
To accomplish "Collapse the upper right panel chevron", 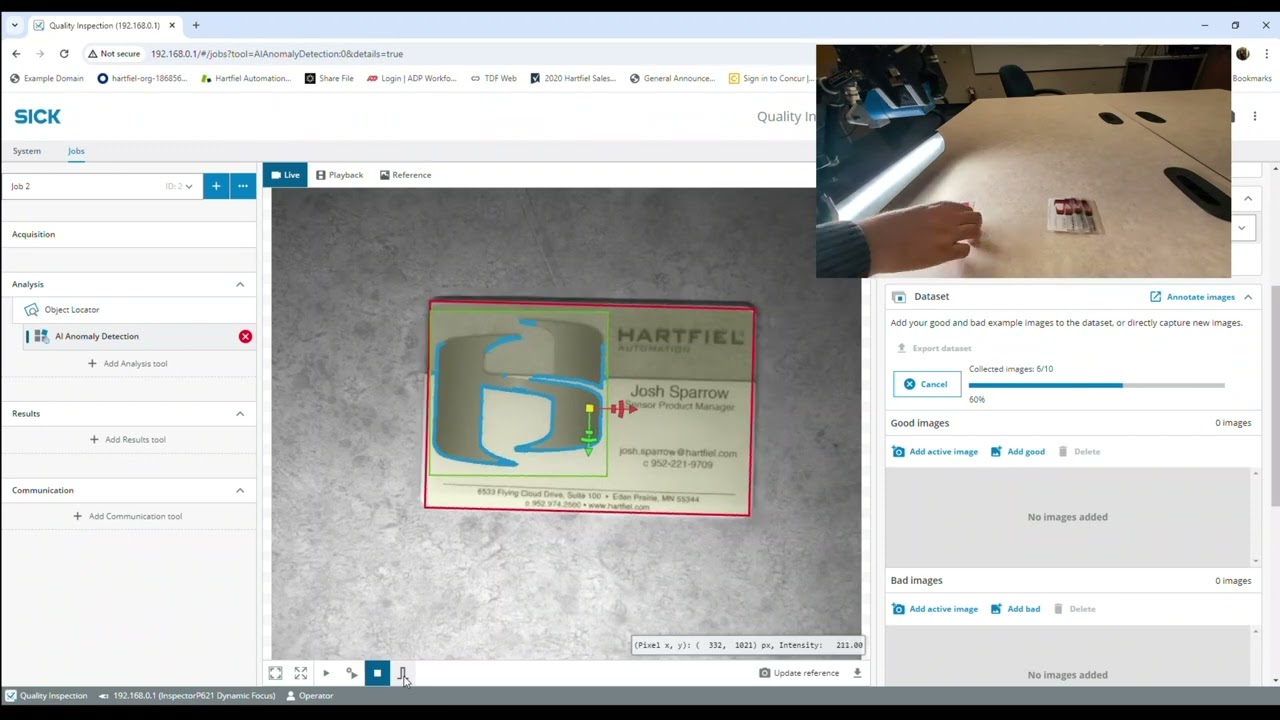I will pyautogui.click(x=1248, y=199).
